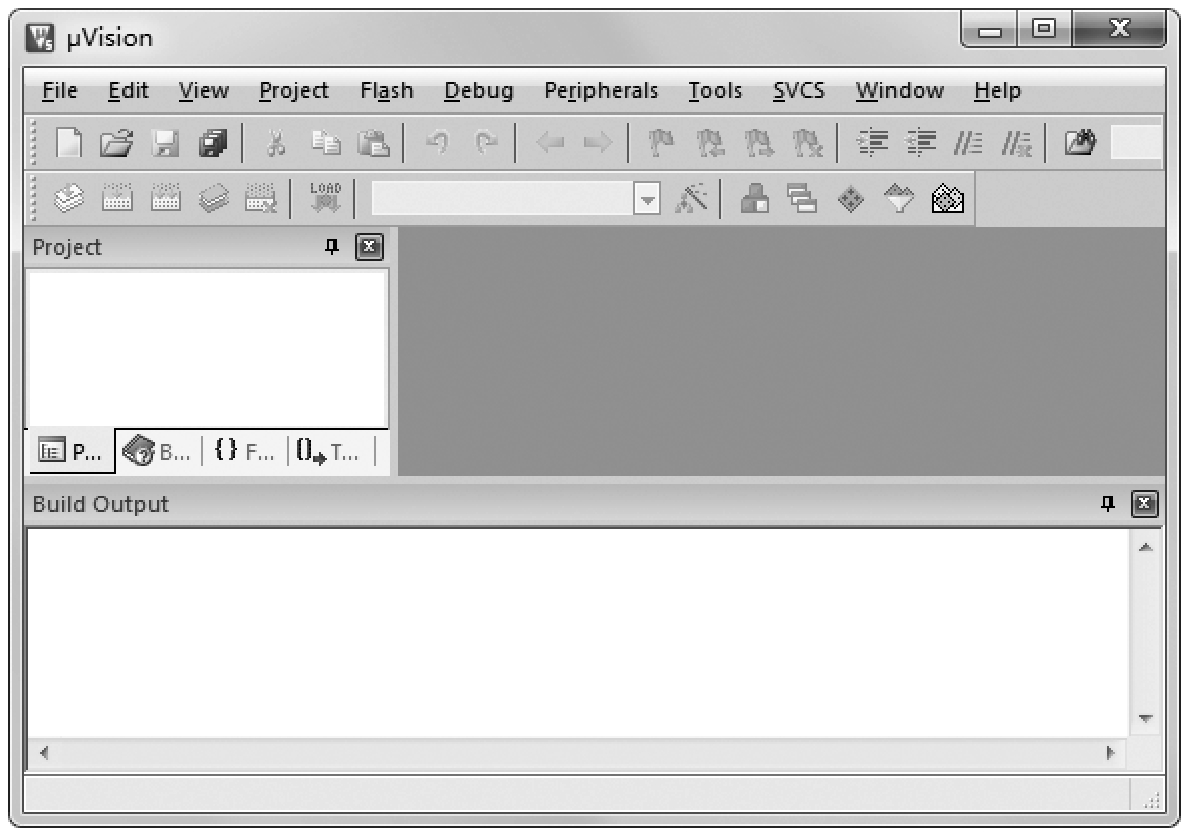Open the Project menu

click(x=294, y=91)
